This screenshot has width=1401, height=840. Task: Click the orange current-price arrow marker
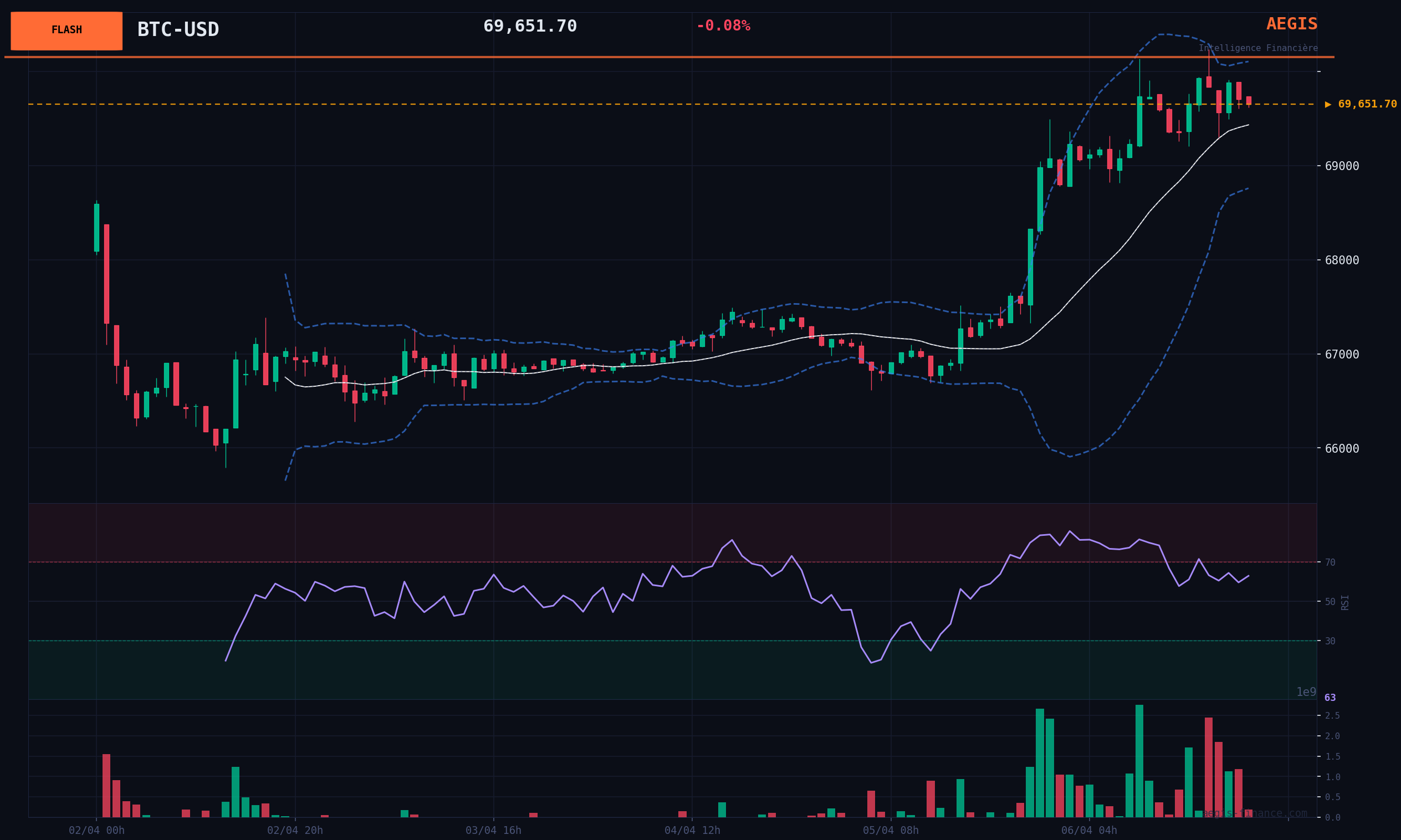pos(1328,104)
